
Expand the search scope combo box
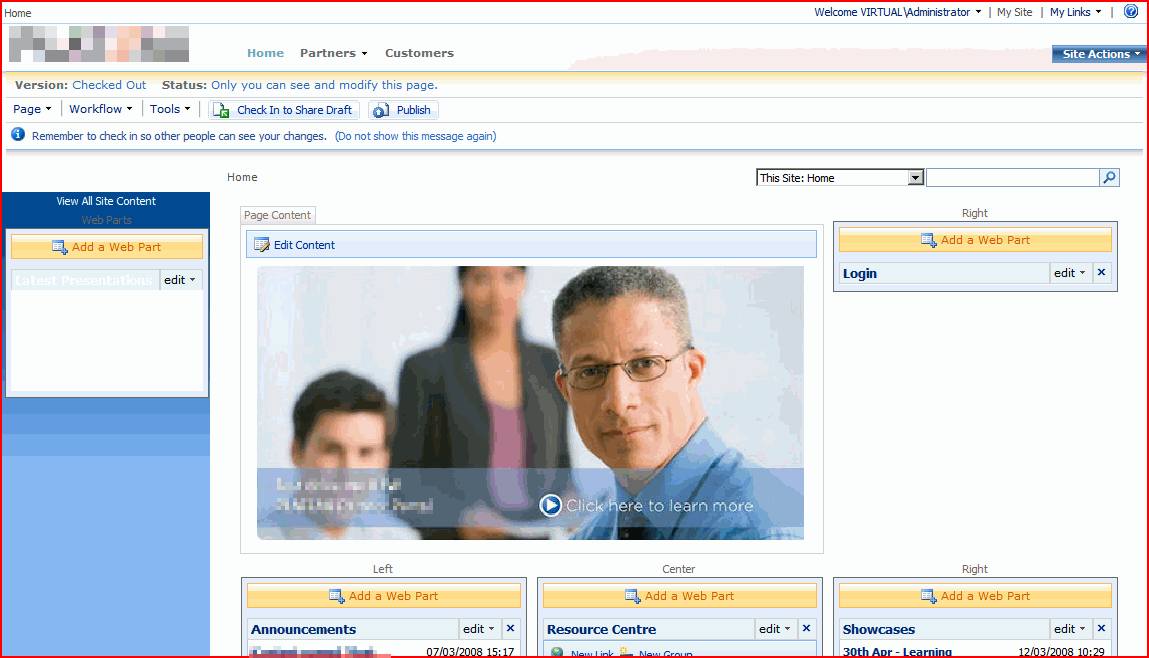(914, 178)
